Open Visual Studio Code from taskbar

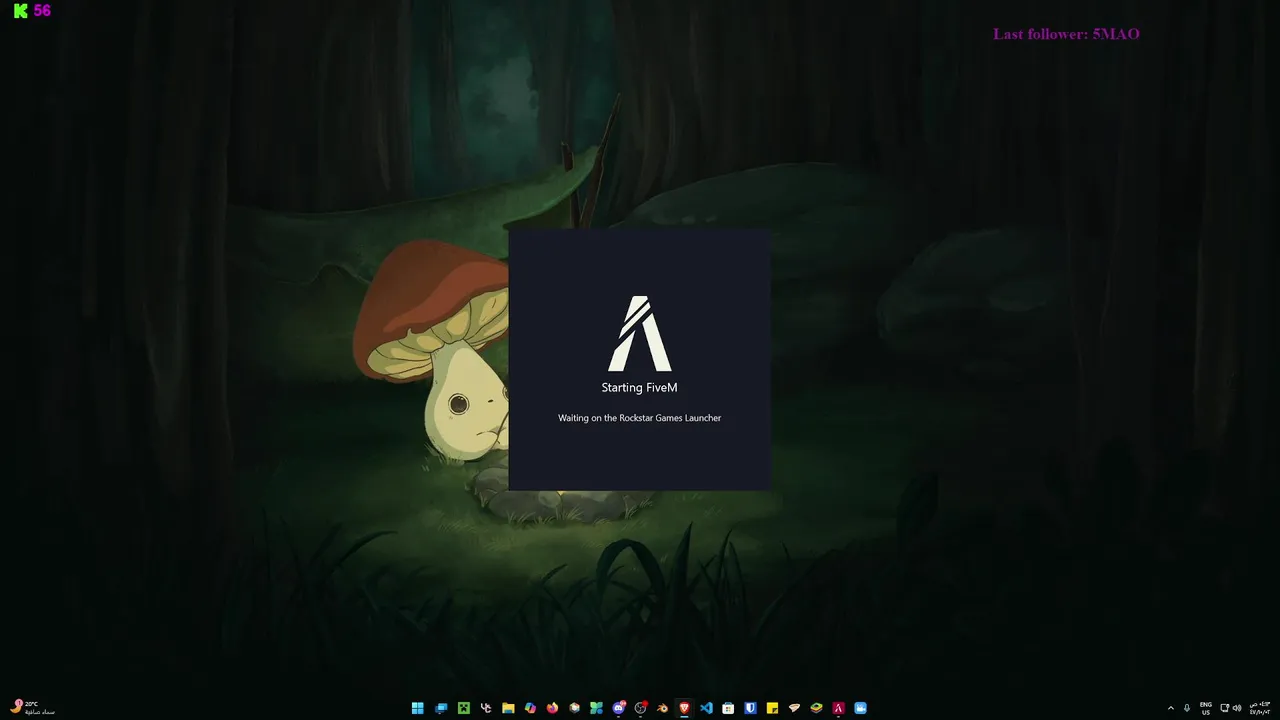[706, 708]
